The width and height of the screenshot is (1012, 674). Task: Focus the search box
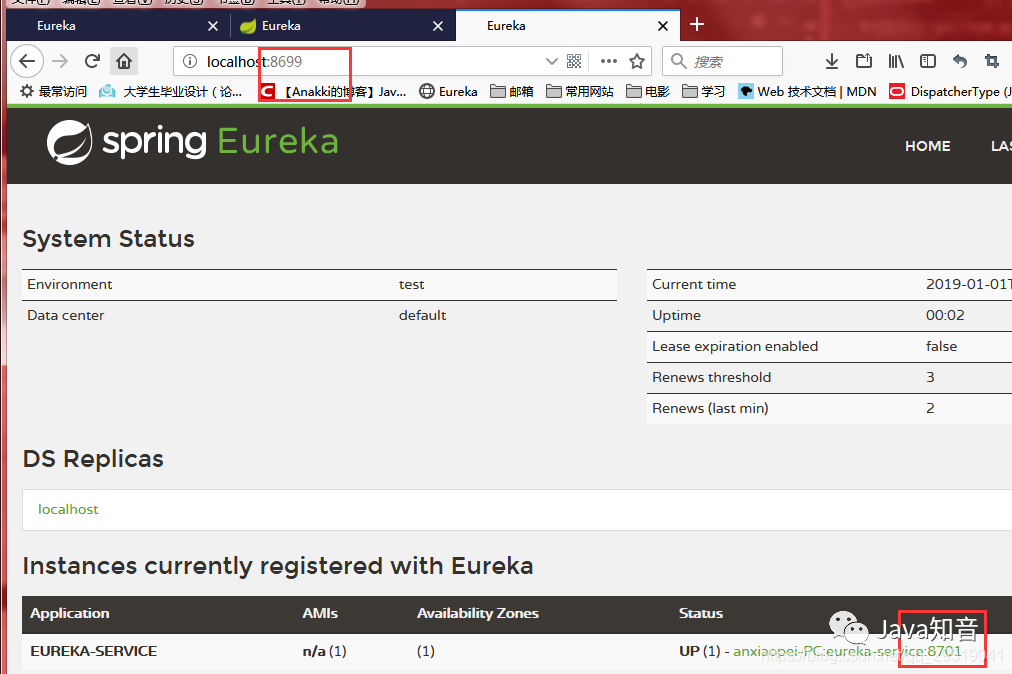coord(723,61)
